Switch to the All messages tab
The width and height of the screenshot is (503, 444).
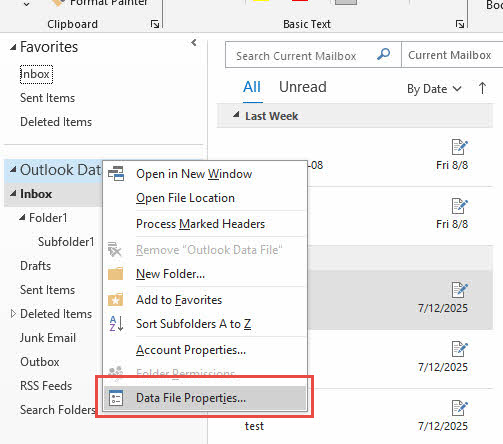pyautogui.click(x=252, y=87)
